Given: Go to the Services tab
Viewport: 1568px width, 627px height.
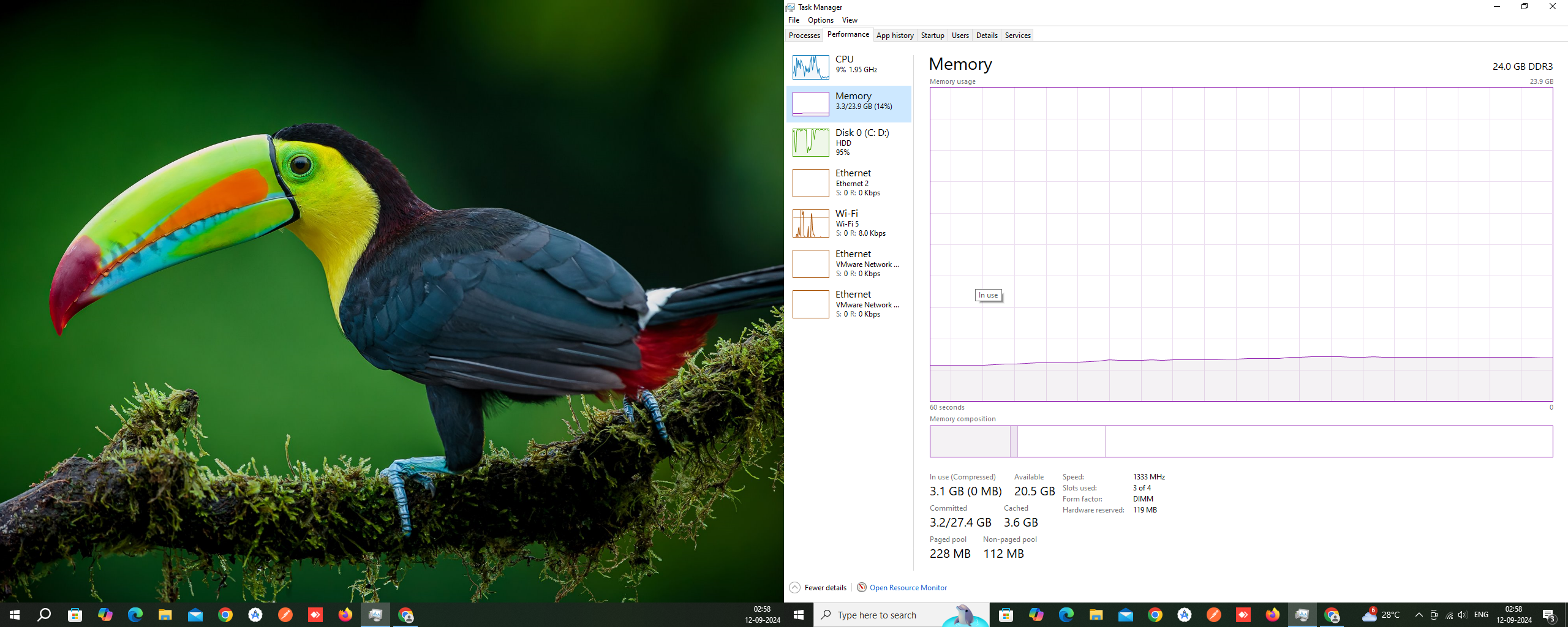Looking at the screenshot, I should tap(1017, 36).
